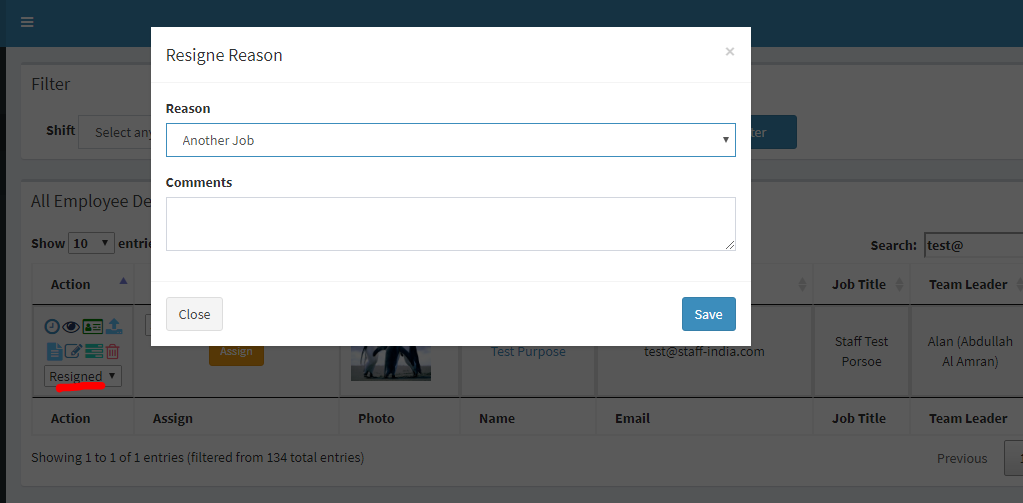Click the red trash delete icon

pyautogui.click(x=113, y=351)
